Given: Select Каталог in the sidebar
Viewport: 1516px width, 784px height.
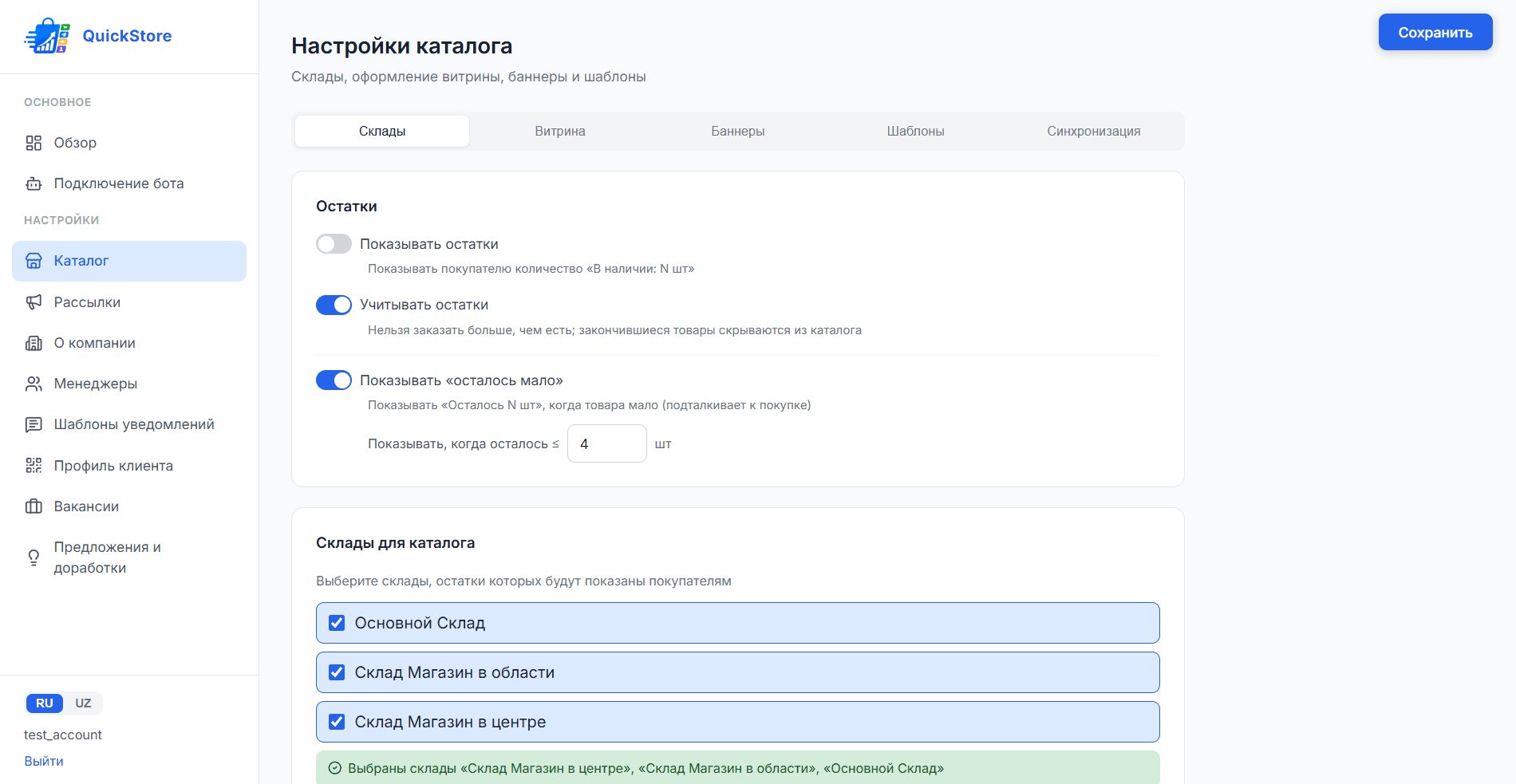Looking at the screenshot, I should [x=129, y=261].
